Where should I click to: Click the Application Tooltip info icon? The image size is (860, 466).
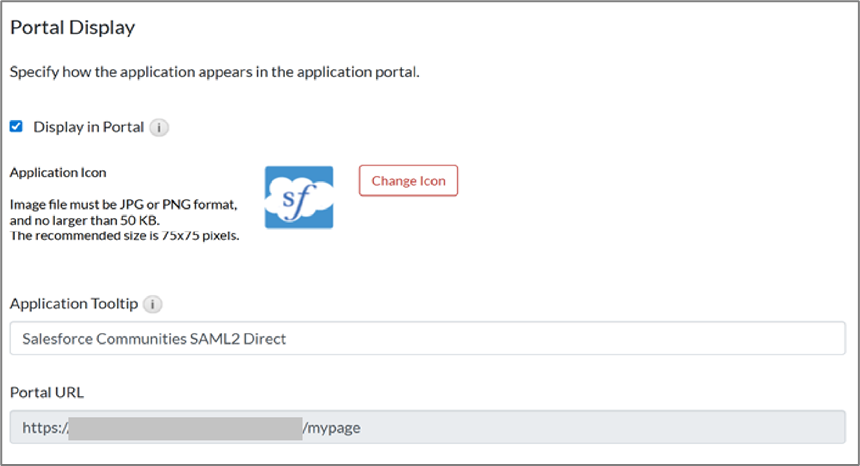(152, 304)
